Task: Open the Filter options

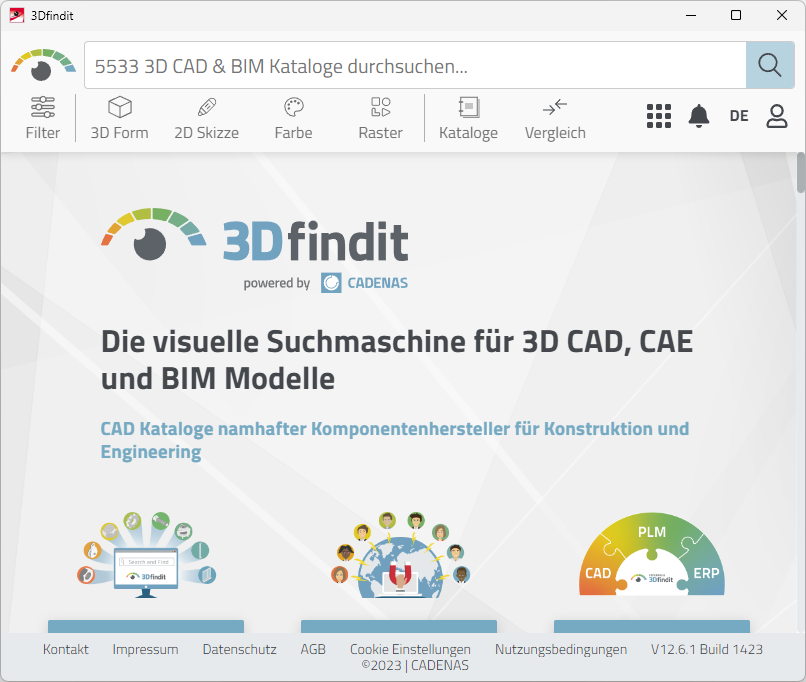Action: coord(43,118)
